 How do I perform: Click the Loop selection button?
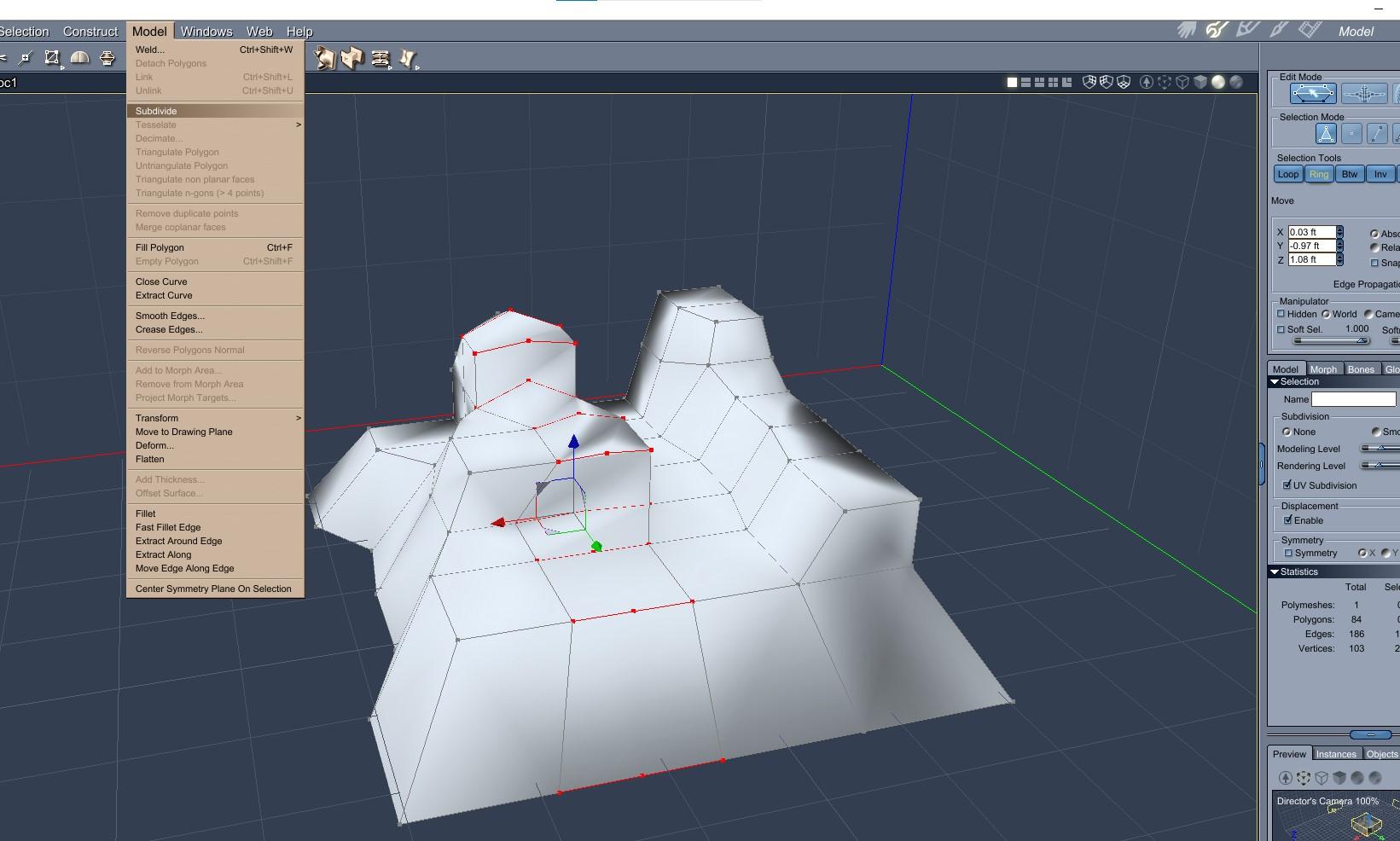click(1288, 174)
